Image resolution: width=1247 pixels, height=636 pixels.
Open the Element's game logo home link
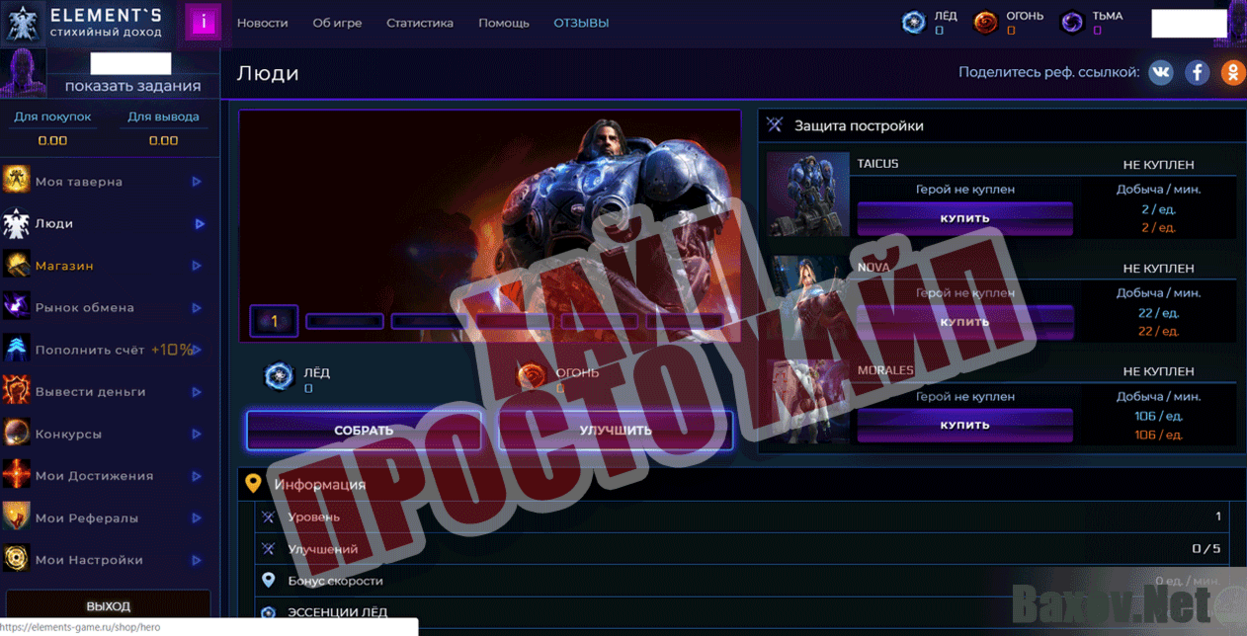point(84,22)
